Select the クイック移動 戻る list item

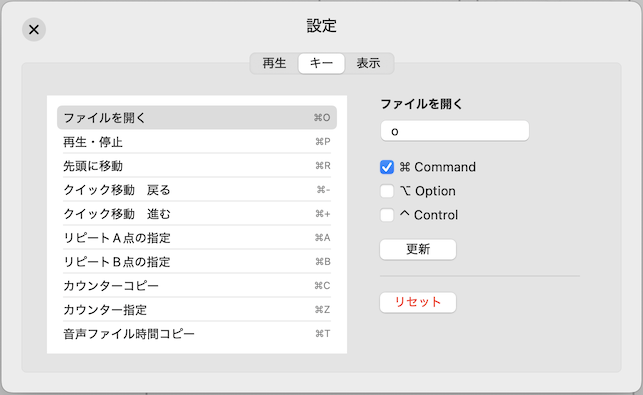pos(197,190)
